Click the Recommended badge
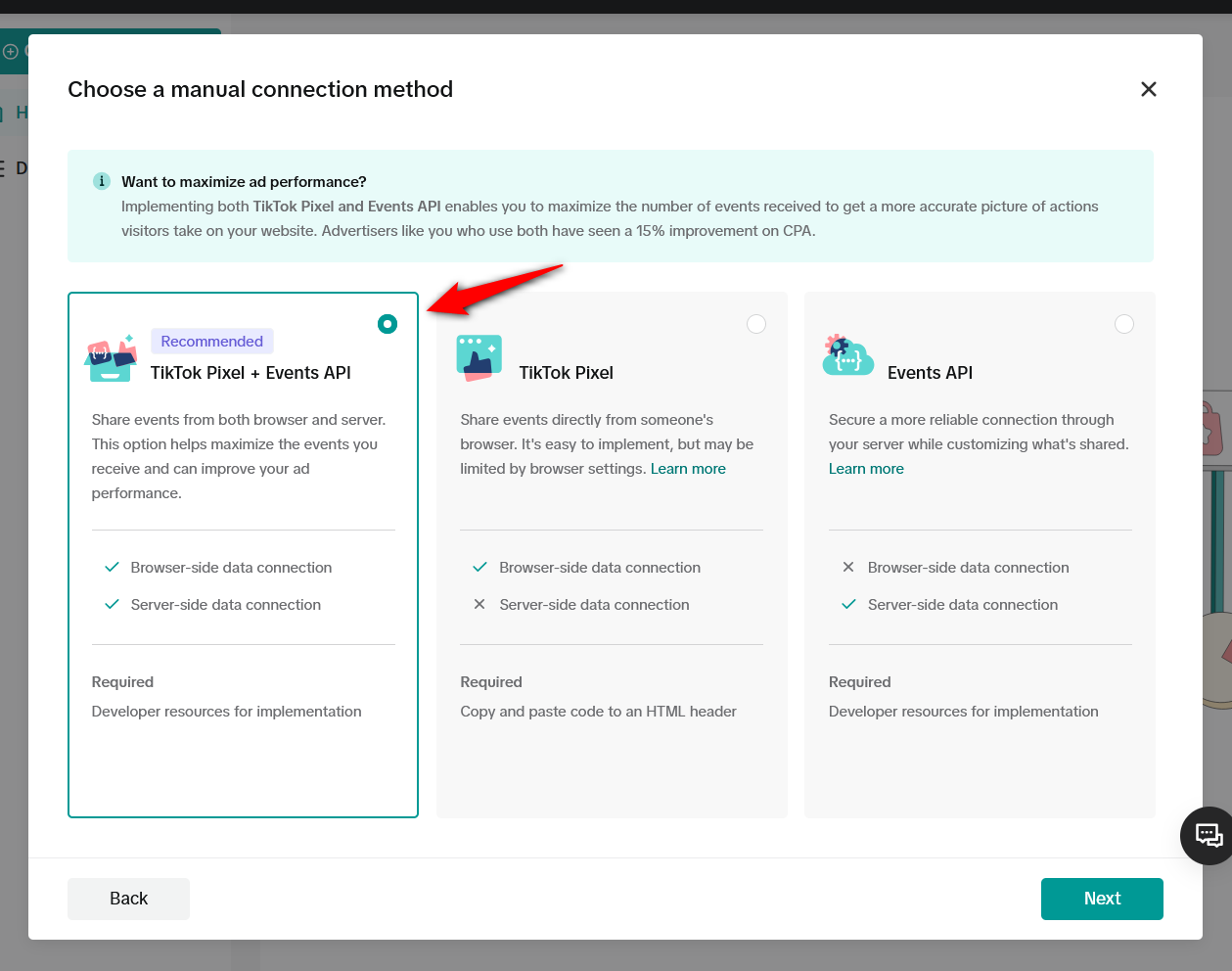Screen dimensions: 1232x971 click(x=212, y=342)
